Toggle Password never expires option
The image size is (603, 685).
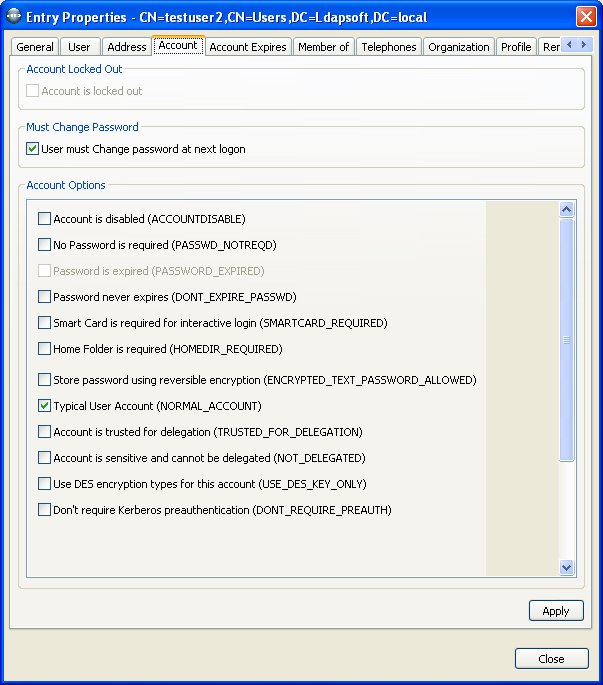coord(44,297)
